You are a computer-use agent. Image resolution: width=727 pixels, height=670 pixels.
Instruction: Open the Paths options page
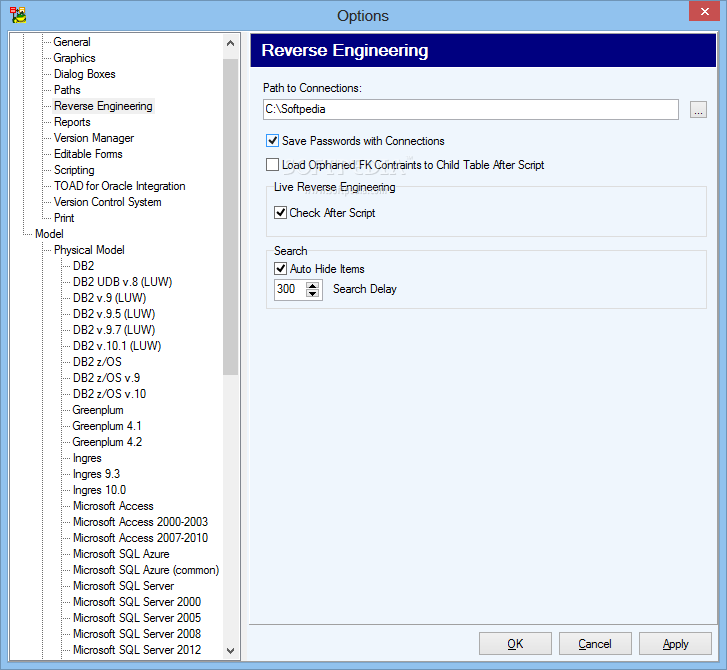tap(67, 90)
